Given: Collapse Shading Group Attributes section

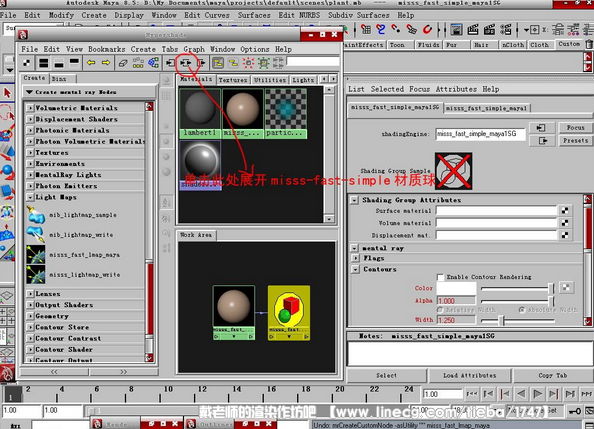Looking at the screenshot, I should point(355,200).
